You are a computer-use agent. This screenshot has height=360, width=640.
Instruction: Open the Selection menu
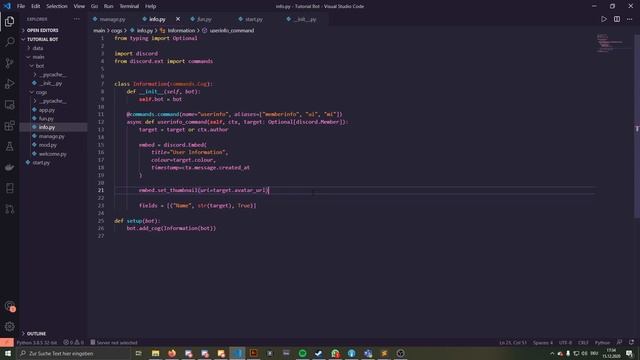[57, 6]
